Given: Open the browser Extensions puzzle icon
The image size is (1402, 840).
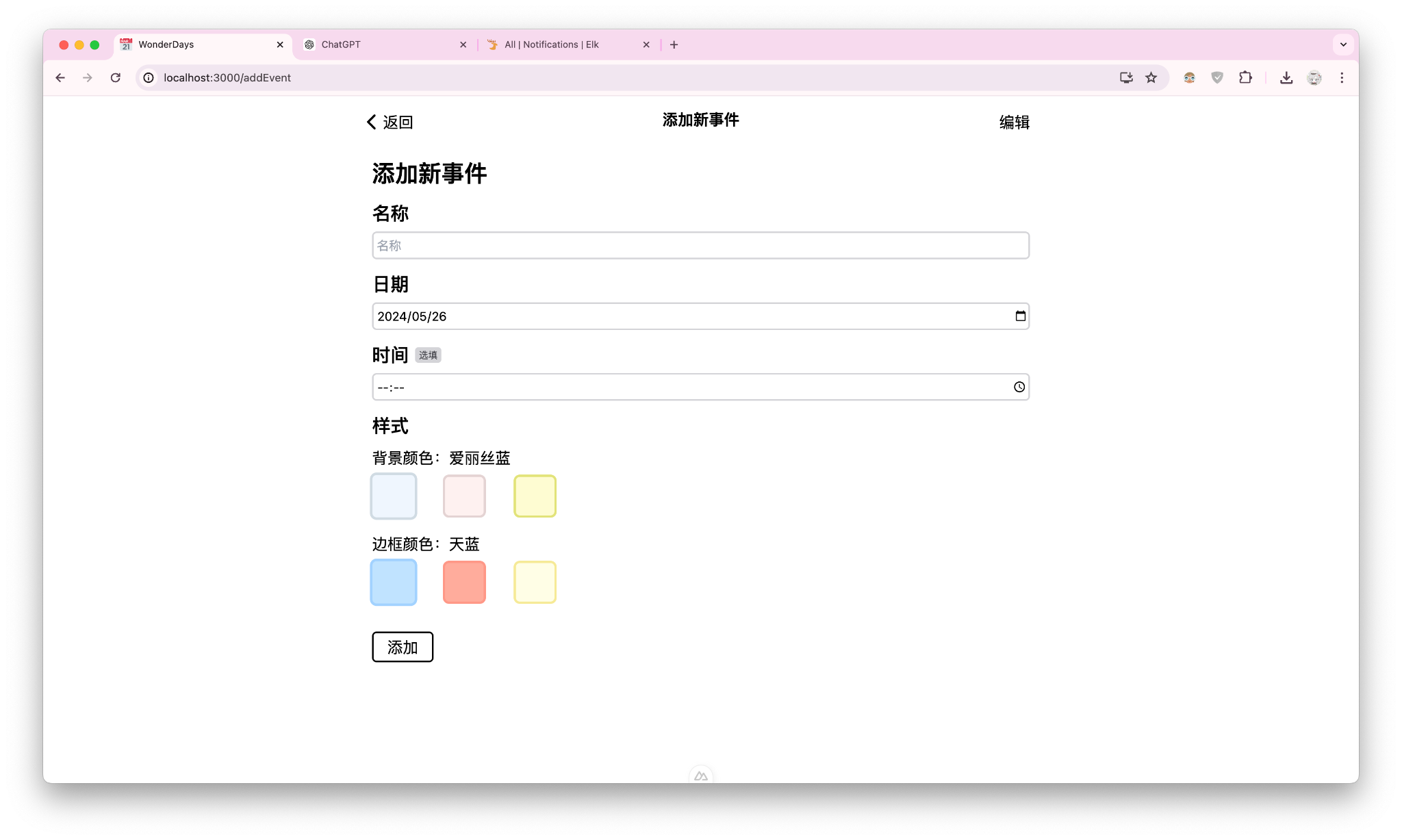Looking at the screenshot, I should (x=1245, y=77).
